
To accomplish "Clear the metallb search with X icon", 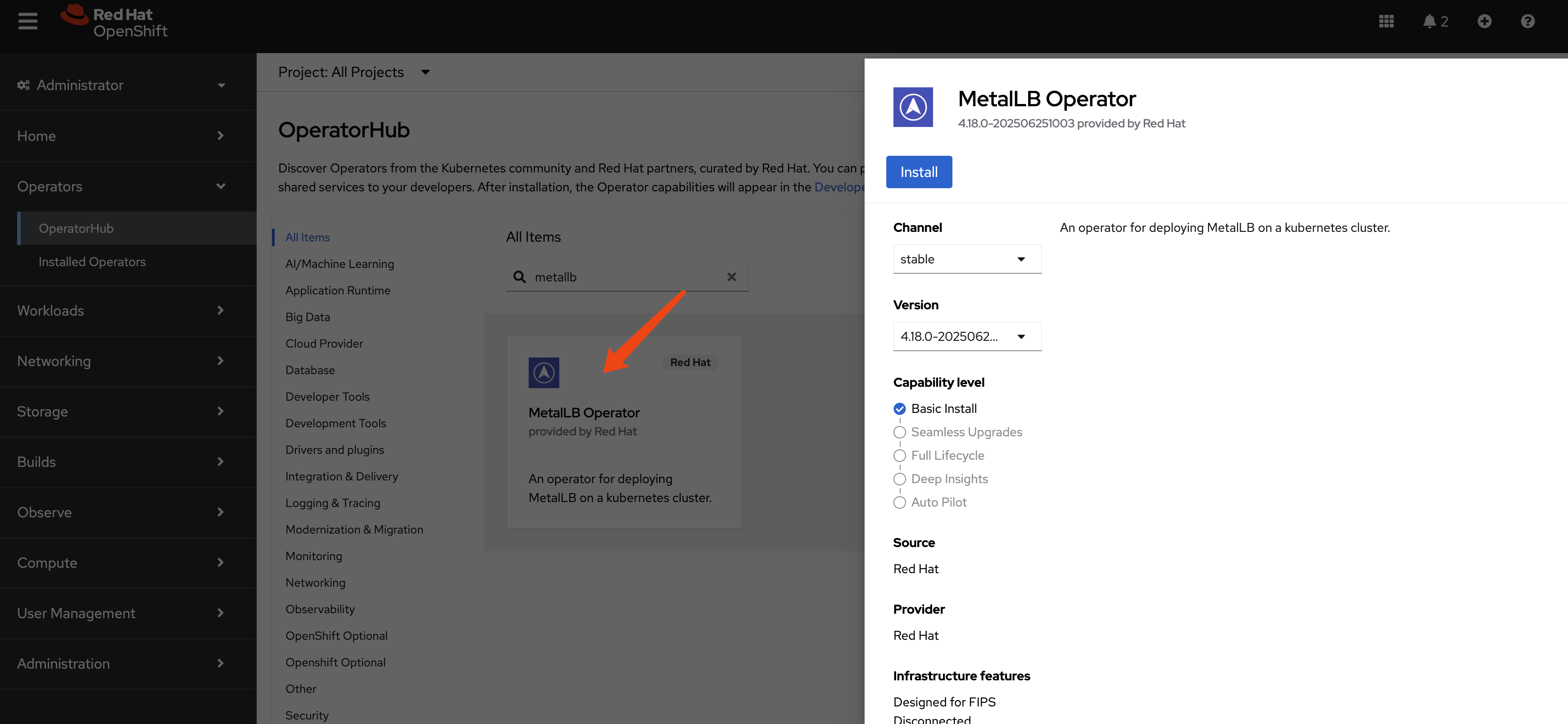I will (x=731, y=277).
